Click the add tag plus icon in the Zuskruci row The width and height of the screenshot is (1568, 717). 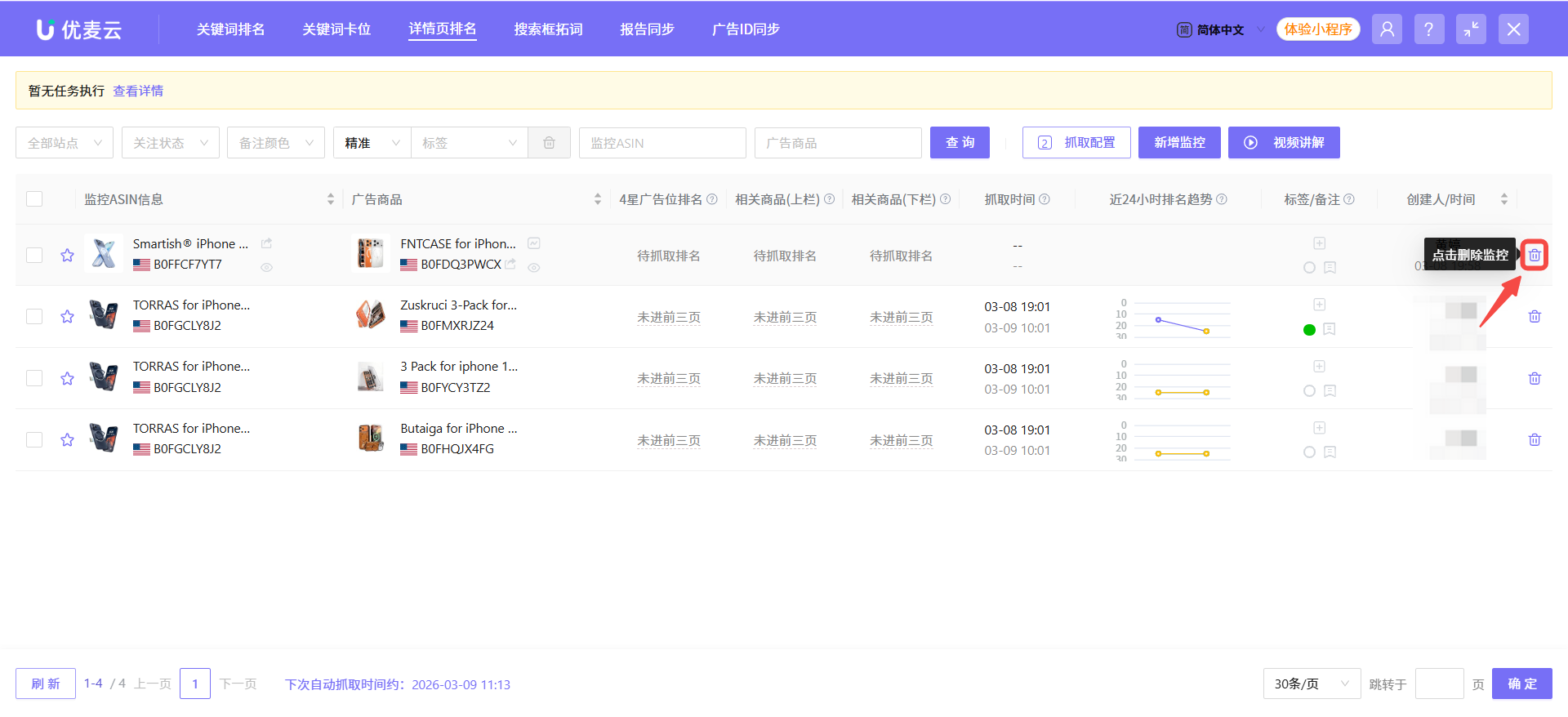pyautogui.click(x=1319, y=305)
